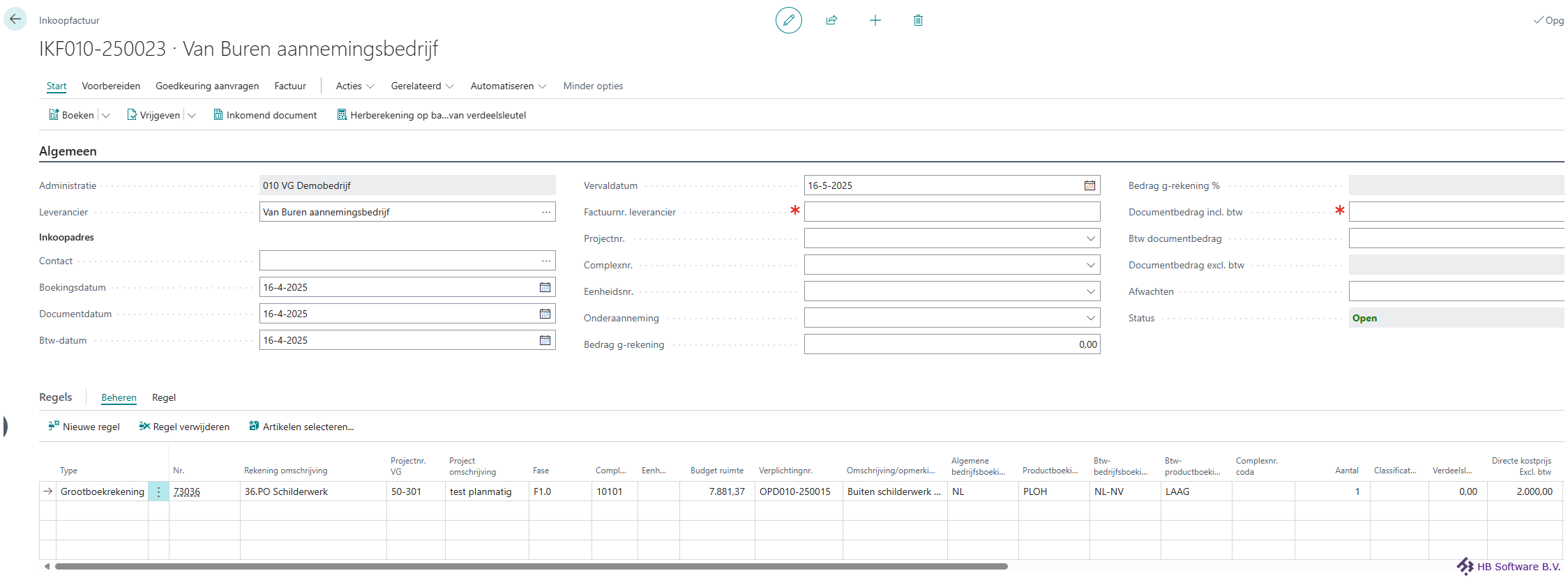Select the 'PLOH' product posting cell
The image size is (1568, 580).
pos(1053,491)
